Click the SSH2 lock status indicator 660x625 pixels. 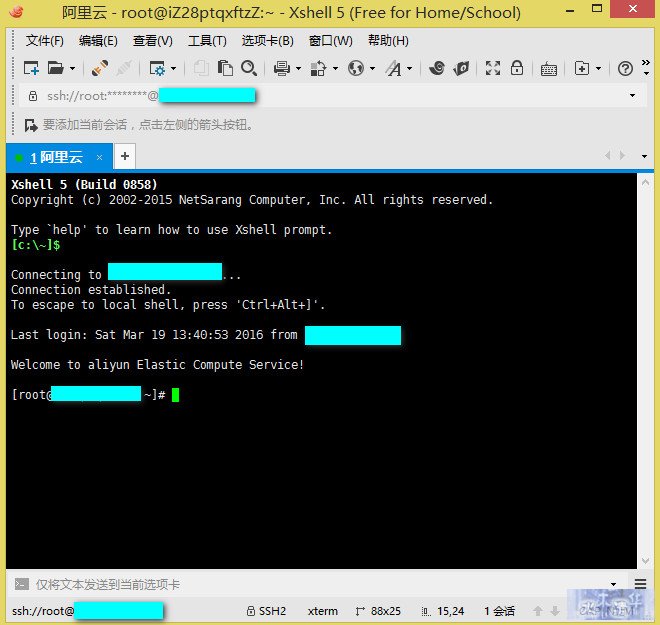(266, 611)
